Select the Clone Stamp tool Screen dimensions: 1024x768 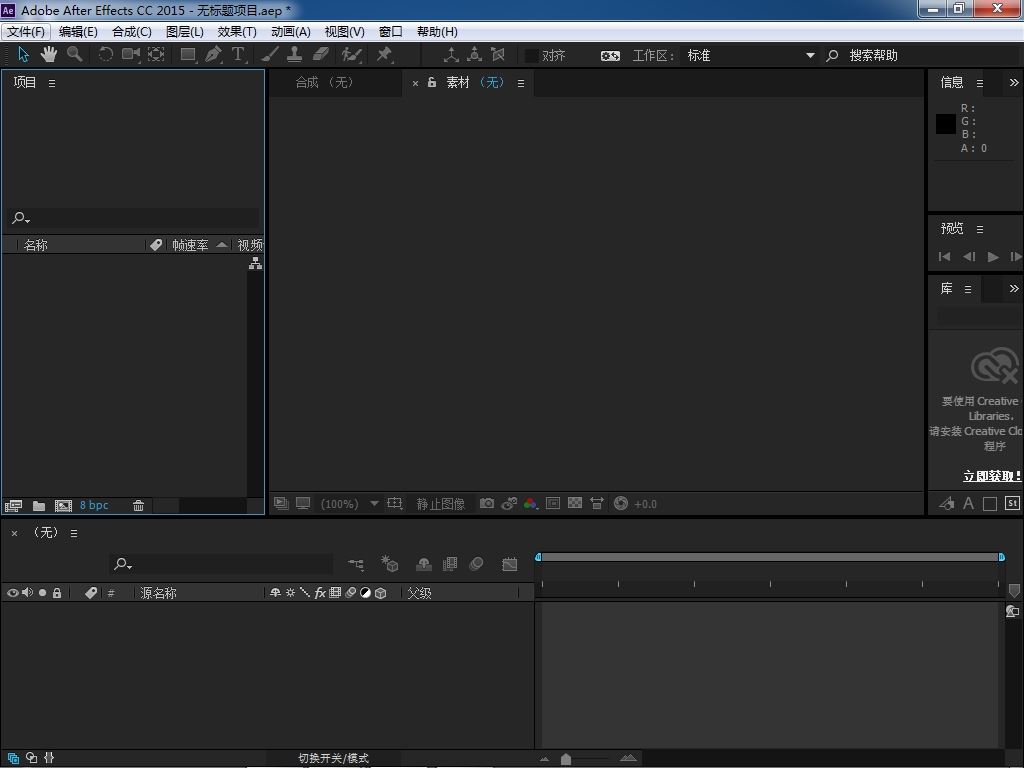[x=295, y=55]
